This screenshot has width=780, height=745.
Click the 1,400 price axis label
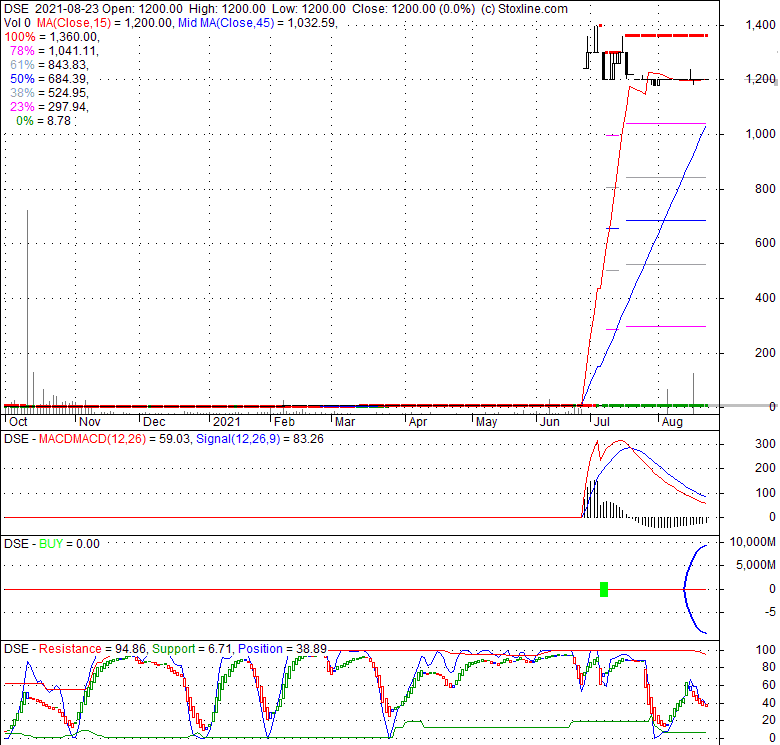pyautogui.click(x=760, y=24)
